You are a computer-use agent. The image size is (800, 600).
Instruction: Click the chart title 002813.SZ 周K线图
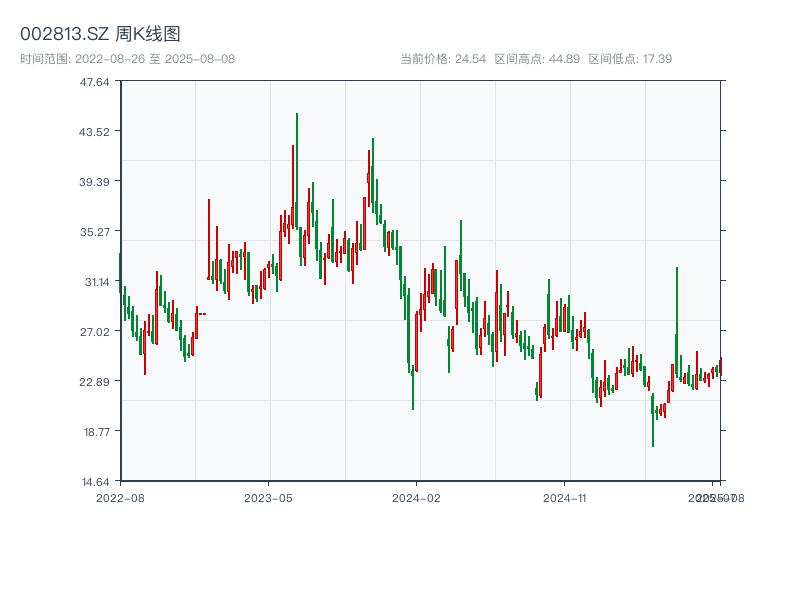100,34
